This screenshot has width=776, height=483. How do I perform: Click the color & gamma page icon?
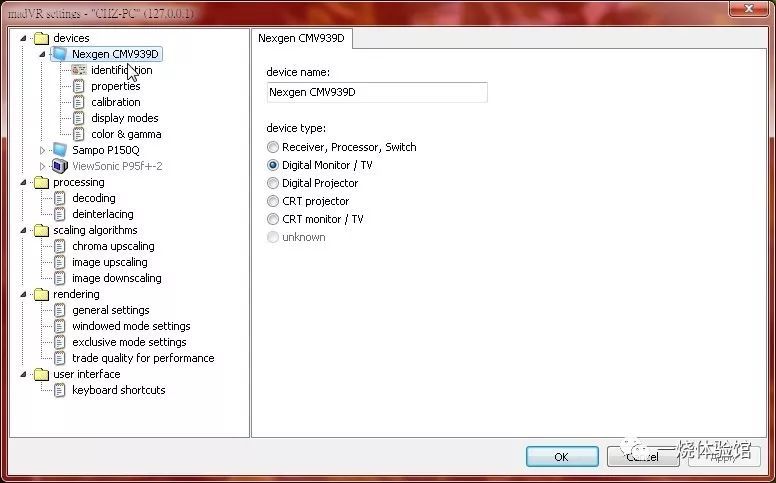(x=79, y=134)
